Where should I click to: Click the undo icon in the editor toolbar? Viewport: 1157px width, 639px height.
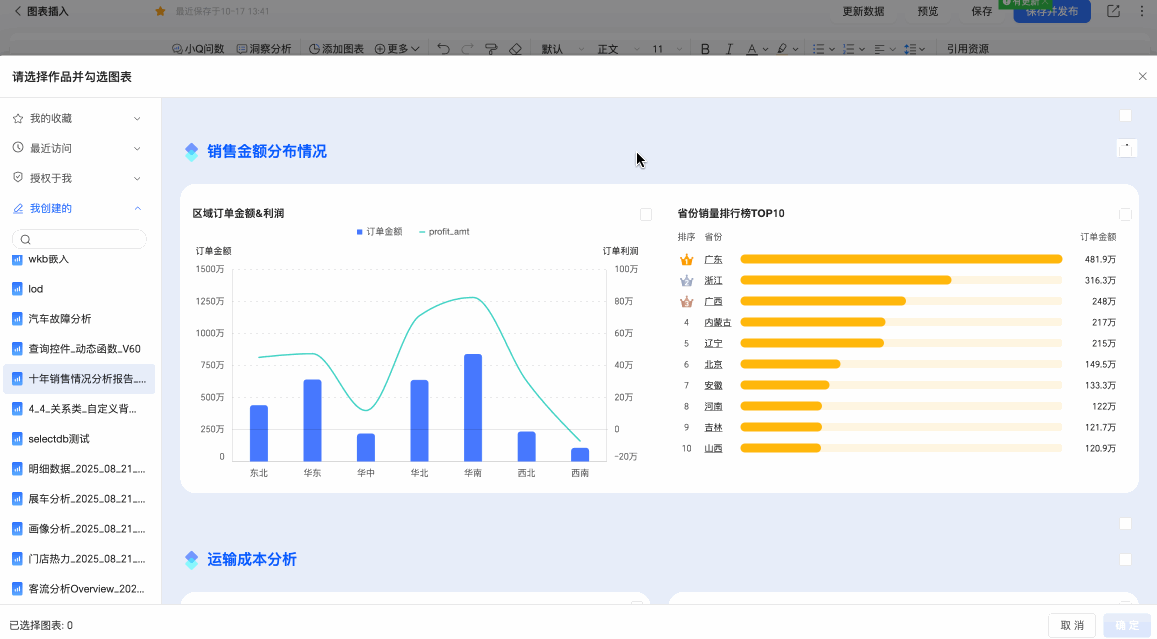(443, 49)
